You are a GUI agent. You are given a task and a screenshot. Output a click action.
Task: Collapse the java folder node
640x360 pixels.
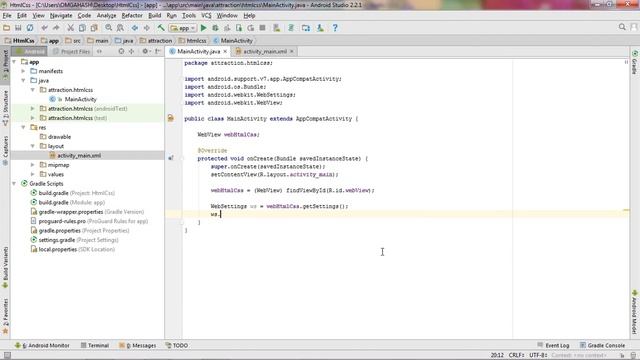[23, 80]
